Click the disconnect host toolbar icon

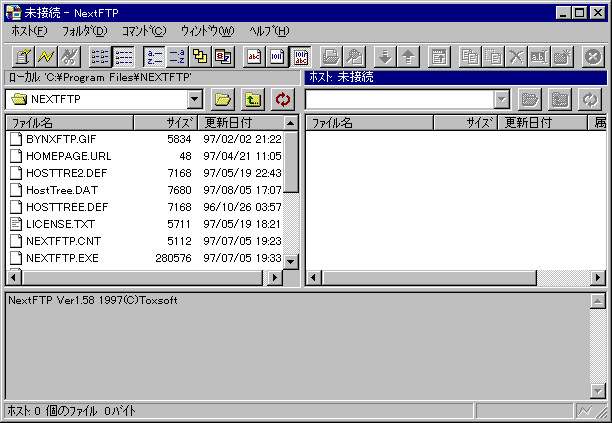(69, 57)
